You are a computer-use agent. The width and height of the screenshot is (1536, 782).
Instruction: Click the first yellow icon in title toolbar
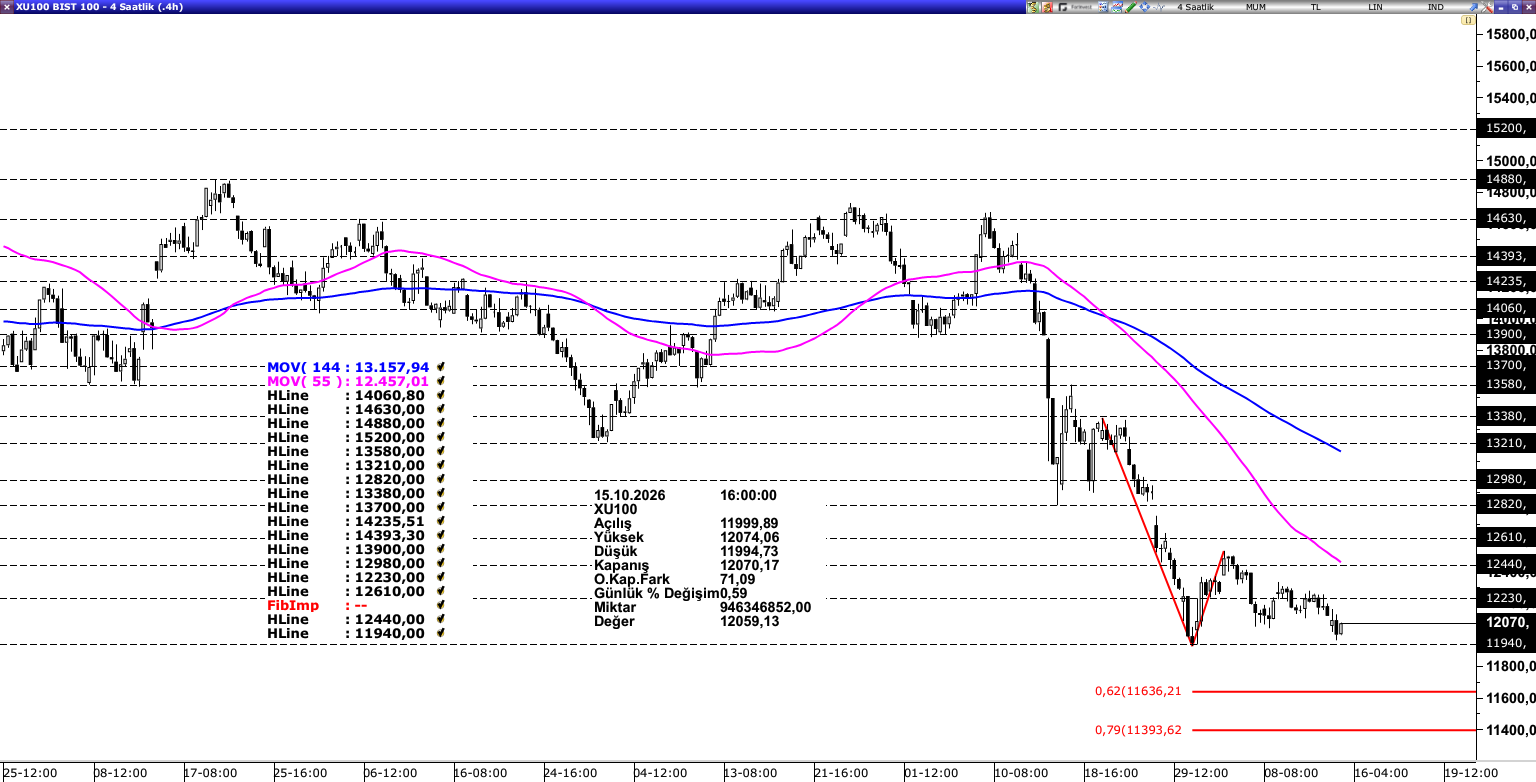pyautogui.click(x=1033, y=7)
